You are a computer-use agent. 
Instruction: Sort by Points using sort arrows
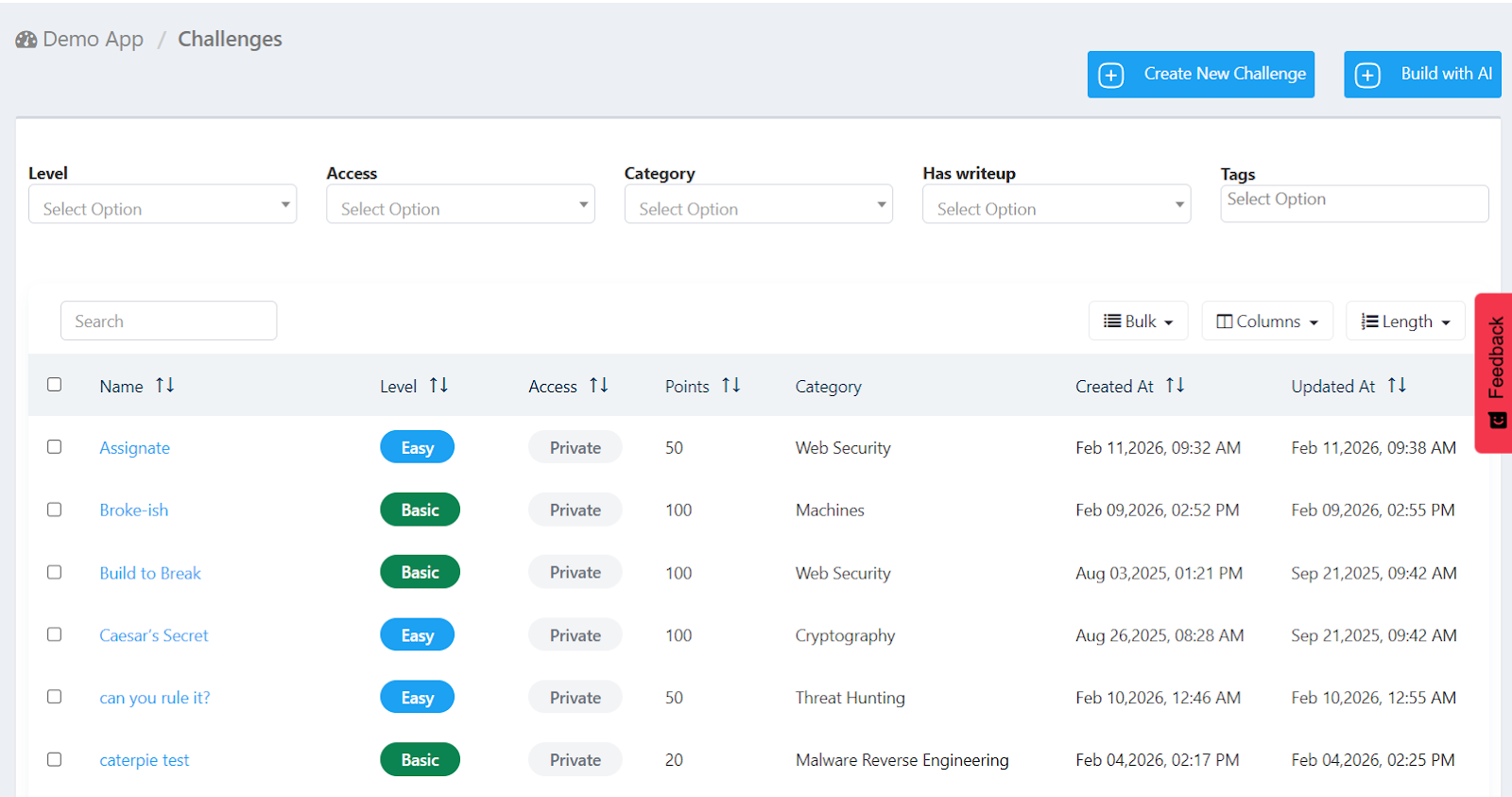click(730, 386)
